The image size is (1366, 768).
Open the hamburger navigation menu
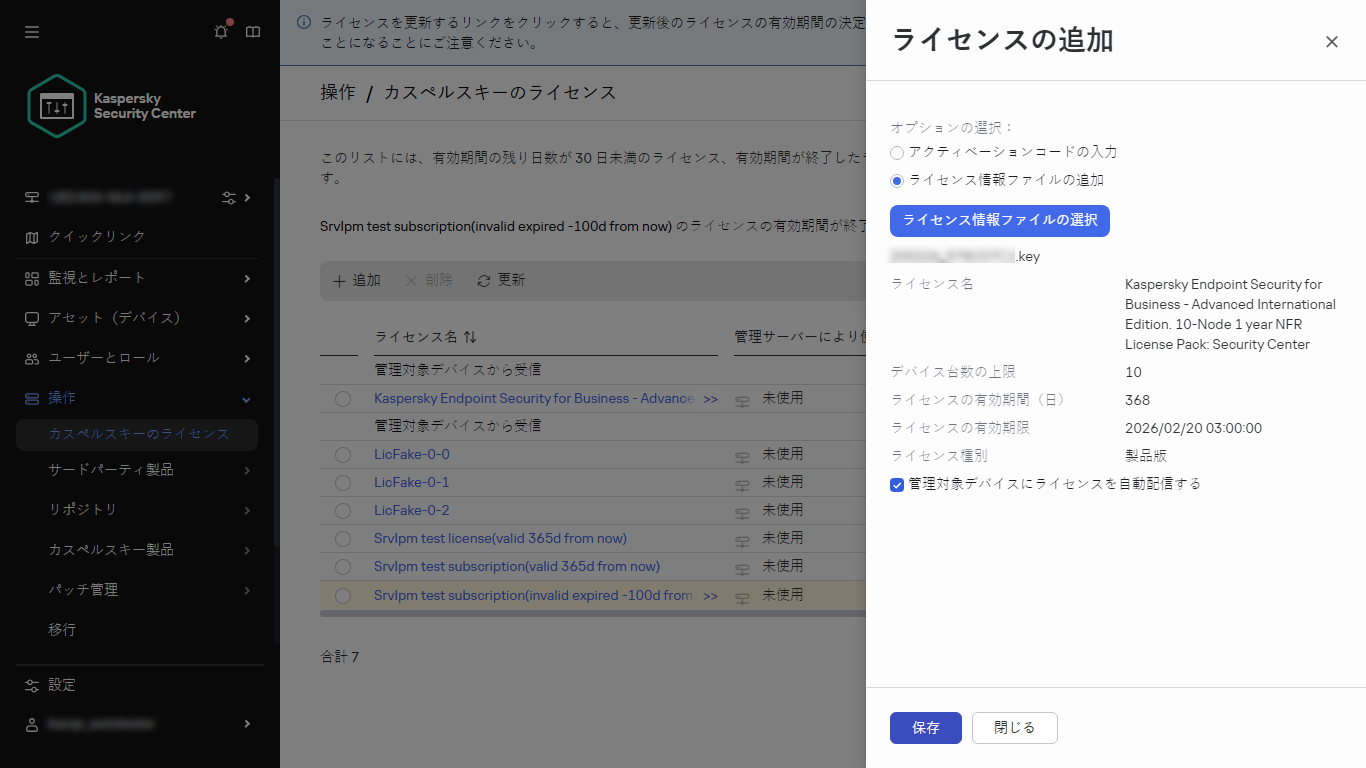(31, 31)
